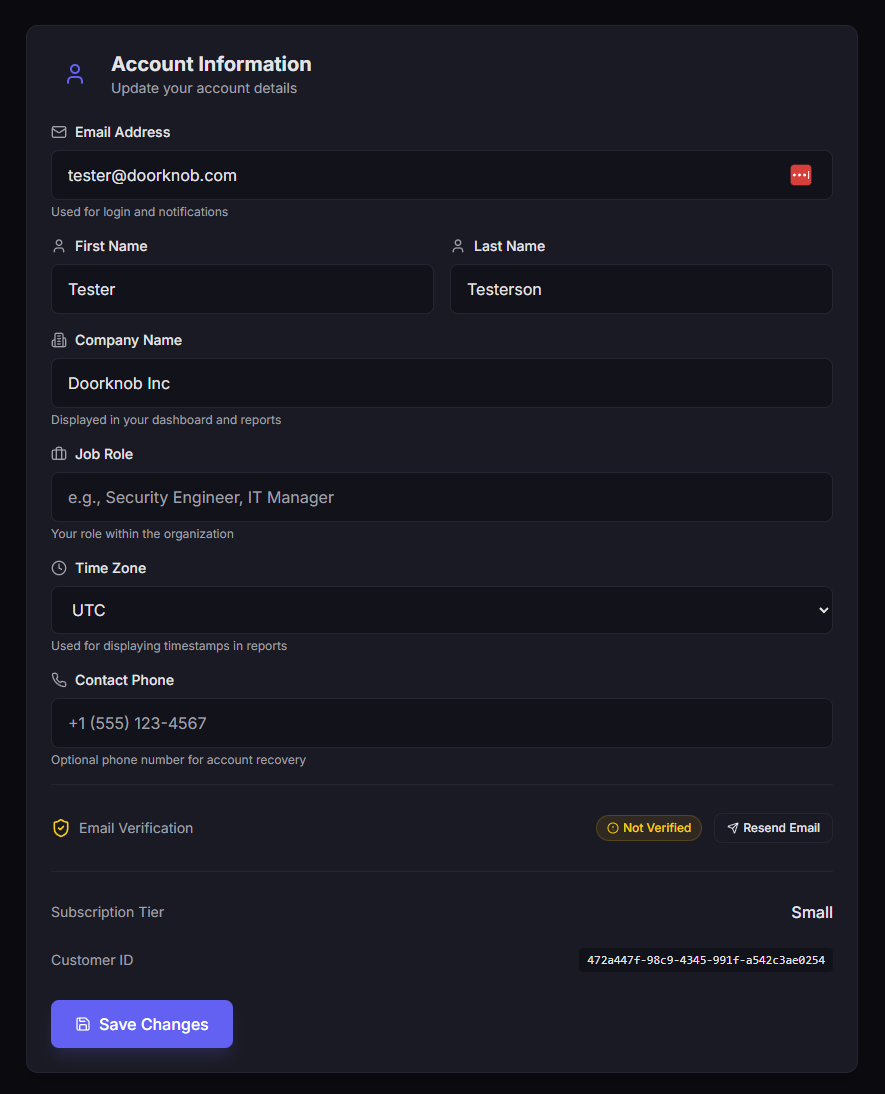Click the user avatar icon in the header

75,74
